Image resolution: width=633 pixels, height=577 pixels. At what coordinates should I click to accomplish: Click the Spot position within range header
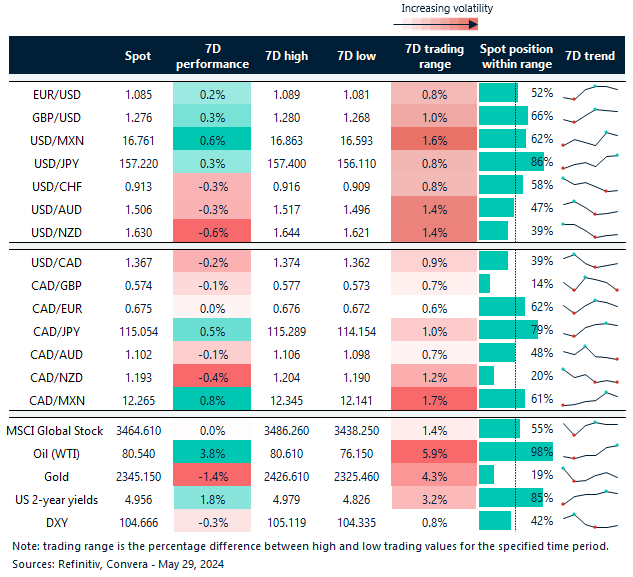tap(515, 56)
